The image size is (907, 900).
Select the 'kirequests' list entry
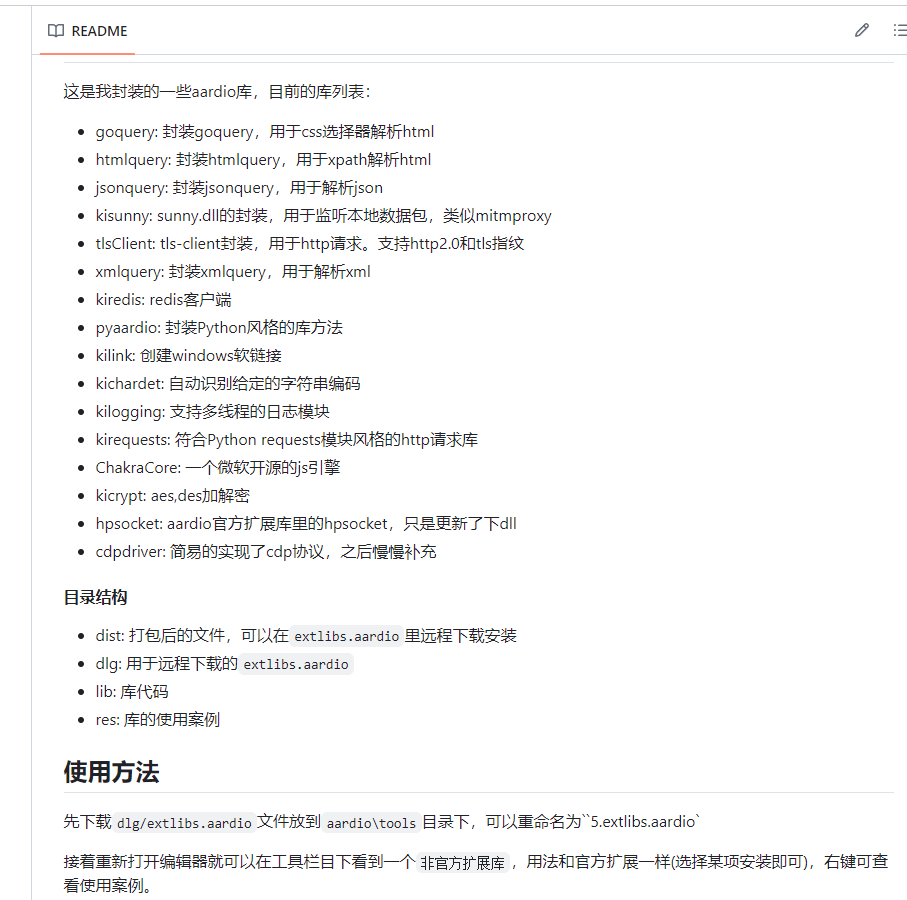point(286,440)
